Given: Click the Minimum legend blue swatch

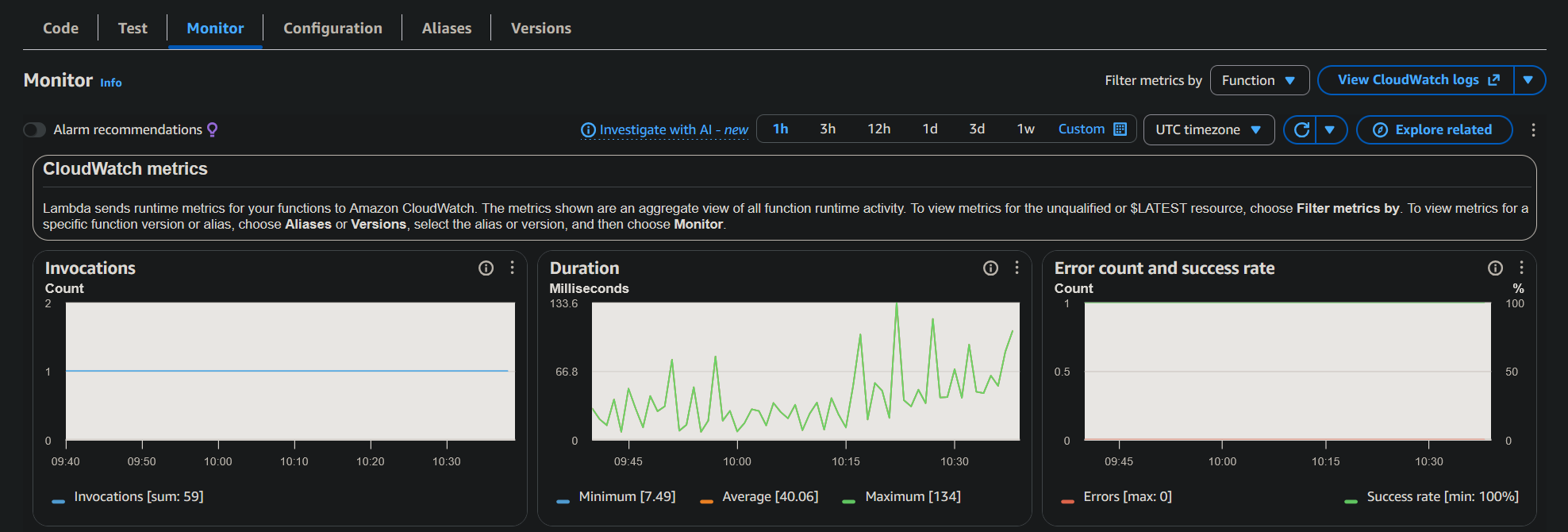Looking at the screenshot, I should click(563, 501).
